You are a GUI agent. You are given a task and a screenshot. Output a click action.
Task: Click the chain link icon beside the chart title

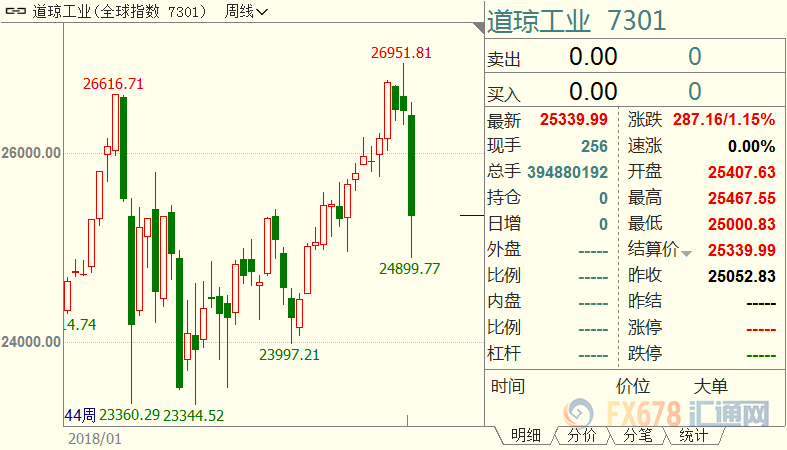[11, 12]
